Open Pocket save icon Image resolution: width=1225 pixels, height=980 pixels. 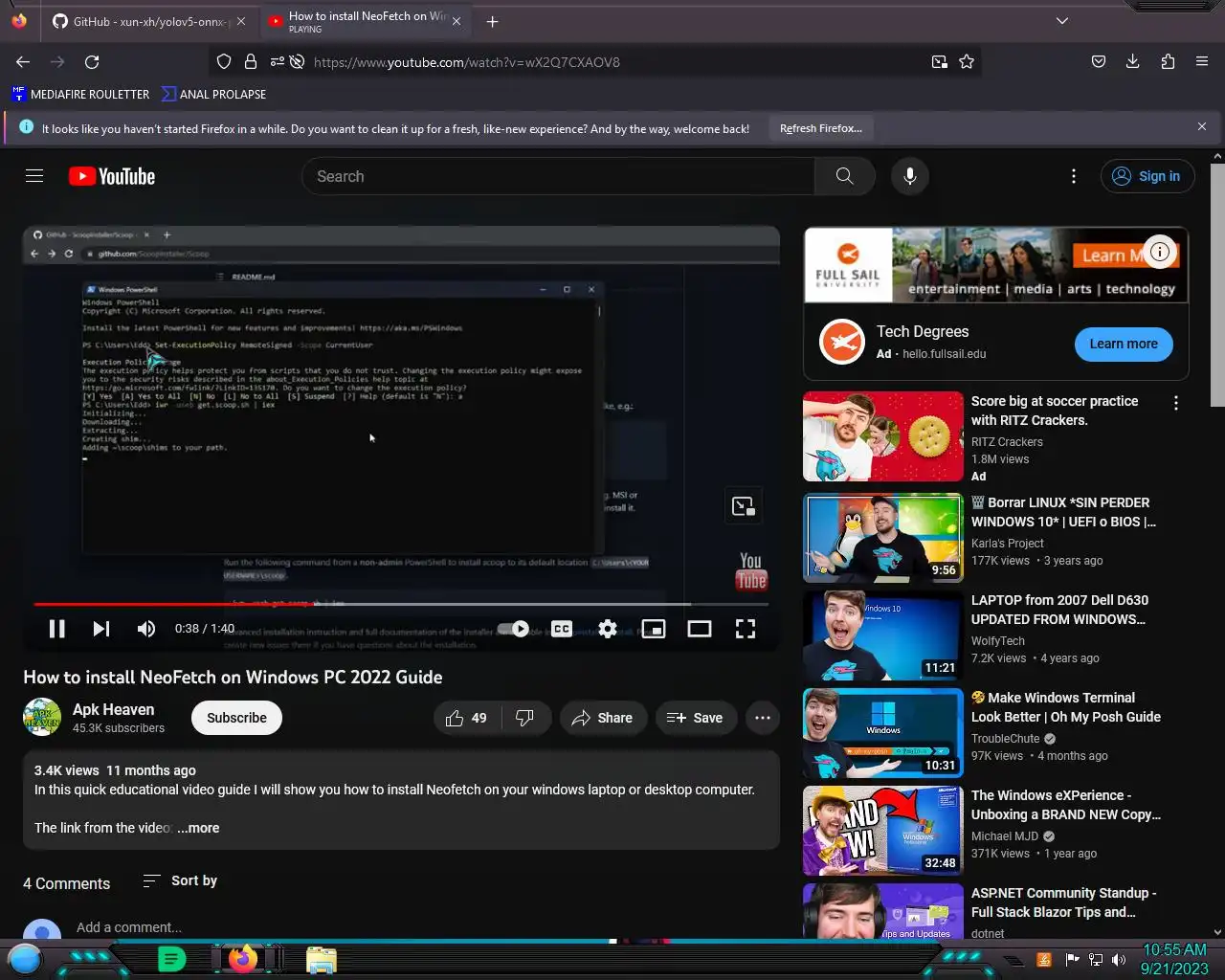coord(1099,61)
